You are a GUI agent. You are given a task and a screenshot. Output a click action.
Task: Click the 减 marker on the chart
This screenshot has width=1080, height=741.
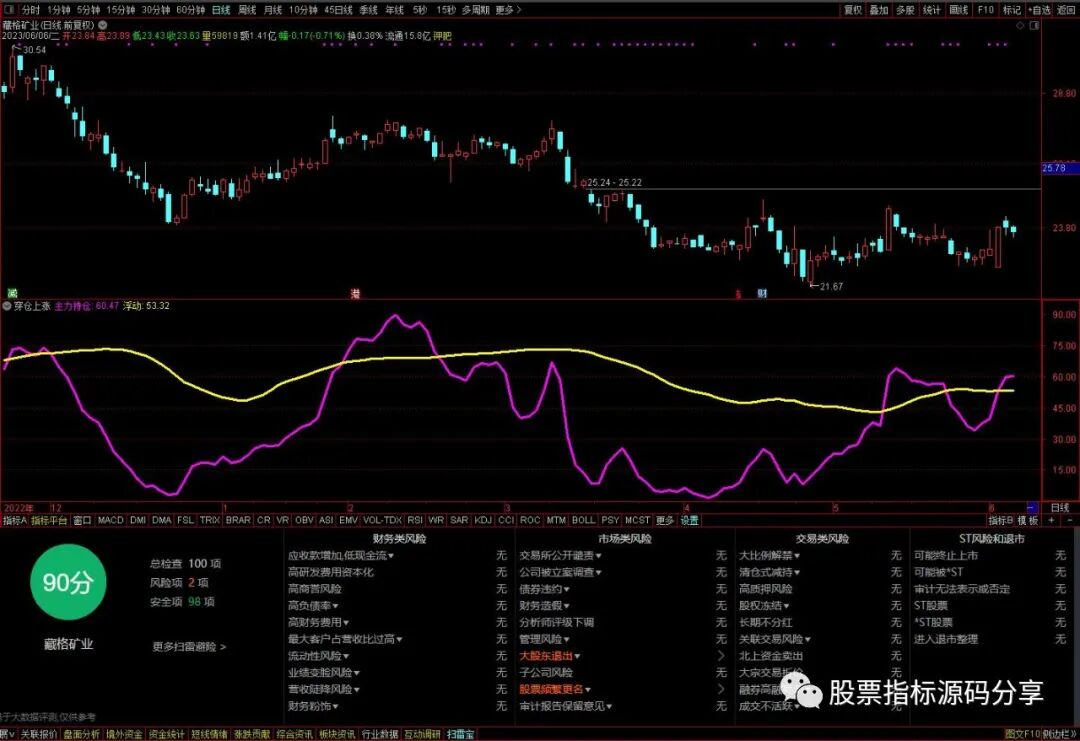pyautogui.click(x=11, y=293)
